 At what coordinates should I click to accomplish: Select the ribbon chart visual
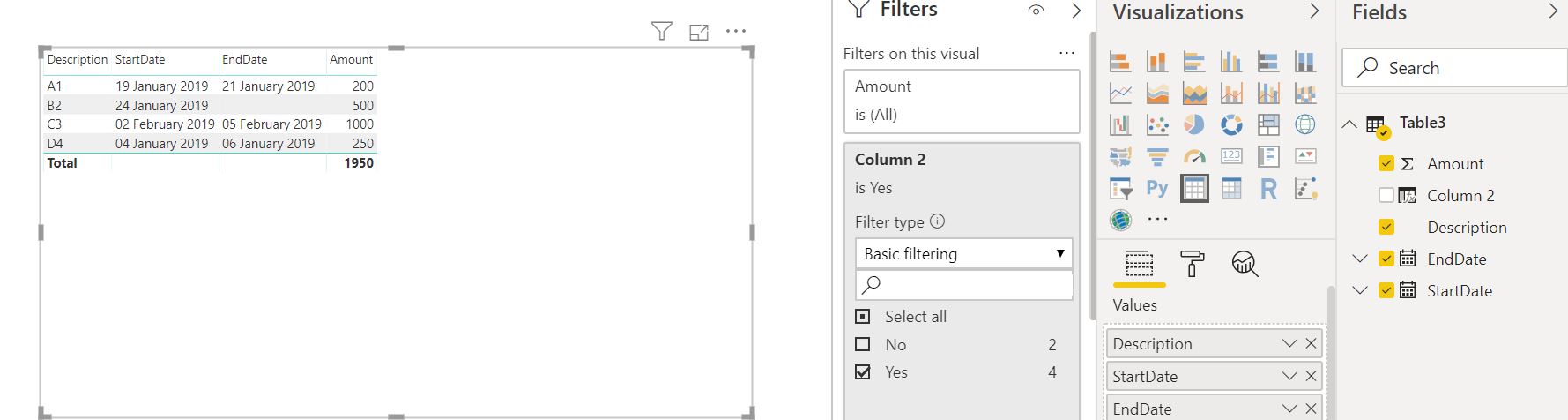(1305, 93)
